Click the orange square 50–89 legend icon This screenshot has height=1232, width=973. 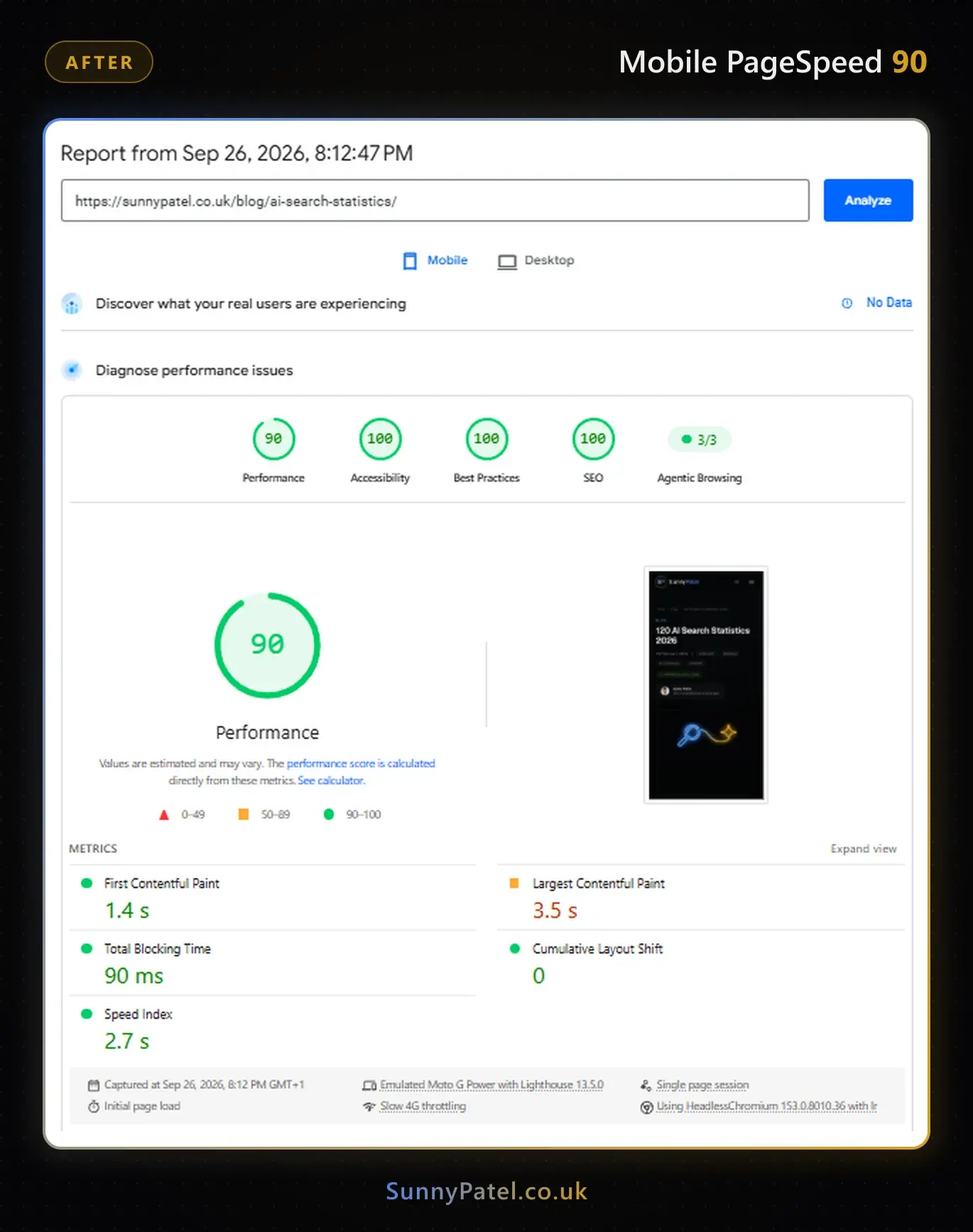pos(243,814)
